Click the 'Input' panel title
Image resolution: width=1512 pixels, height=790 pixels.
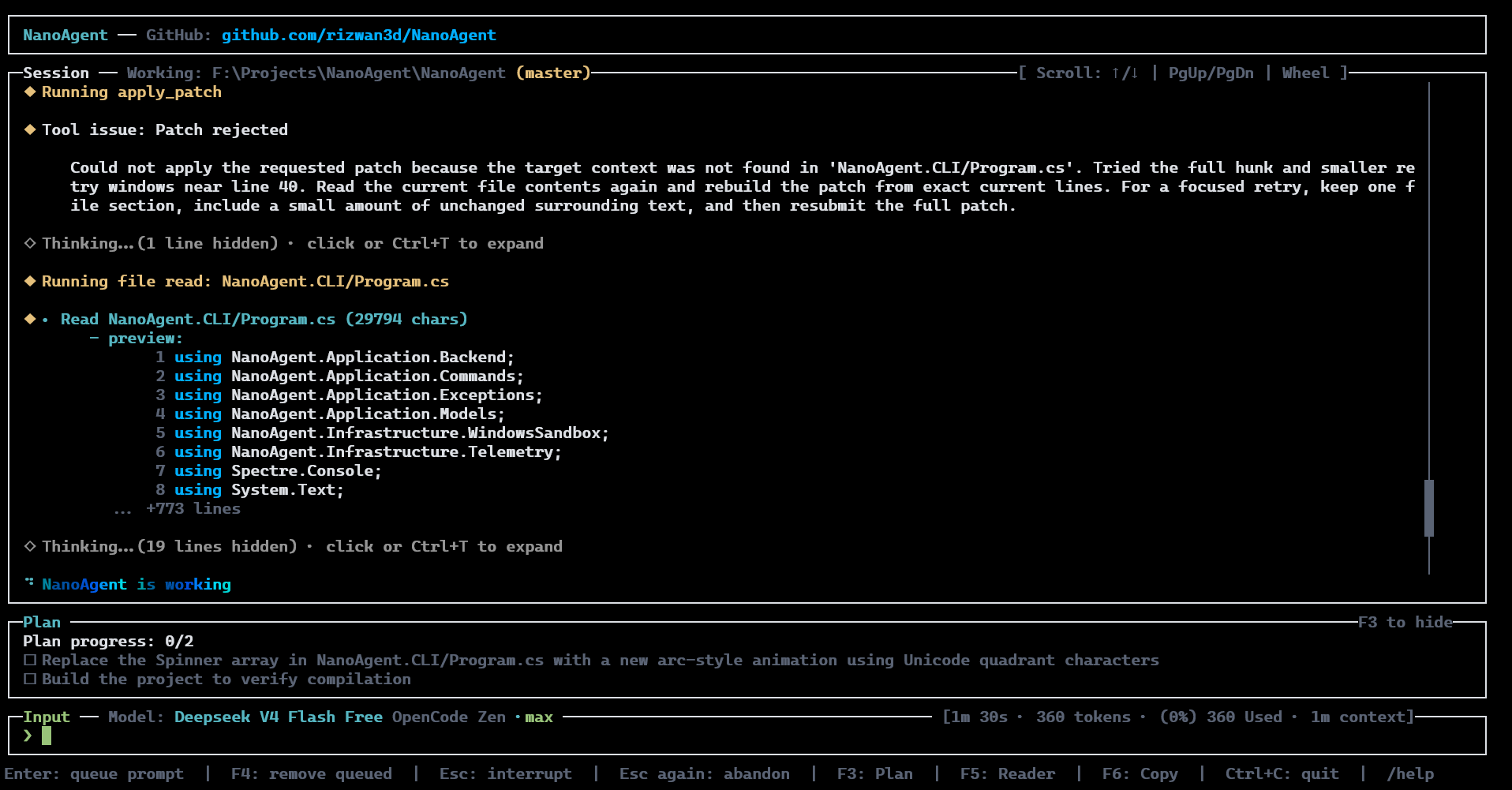[x=47, y=717]
